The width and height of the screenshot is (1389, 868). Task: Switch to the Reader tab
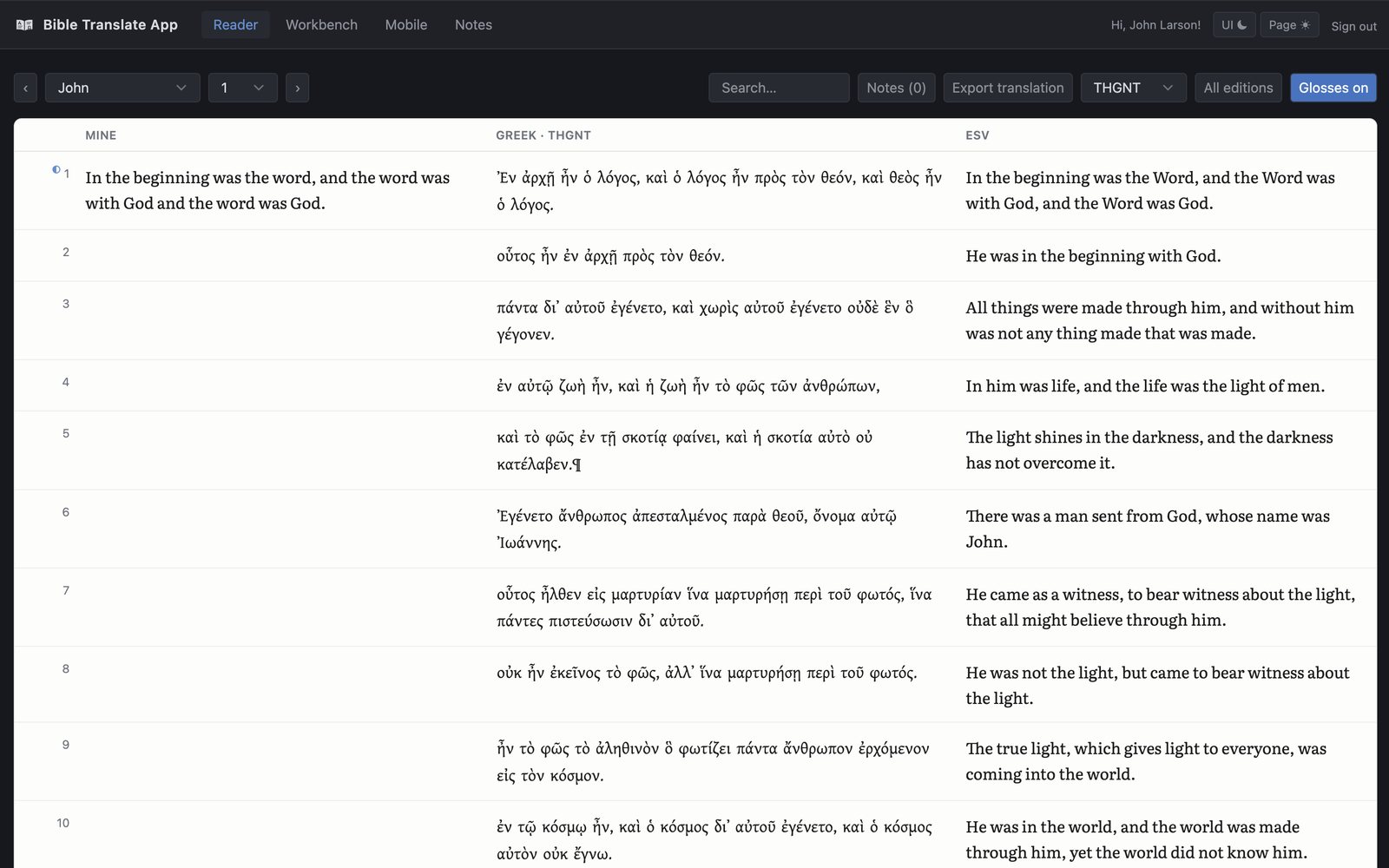[x=235, y=25]
